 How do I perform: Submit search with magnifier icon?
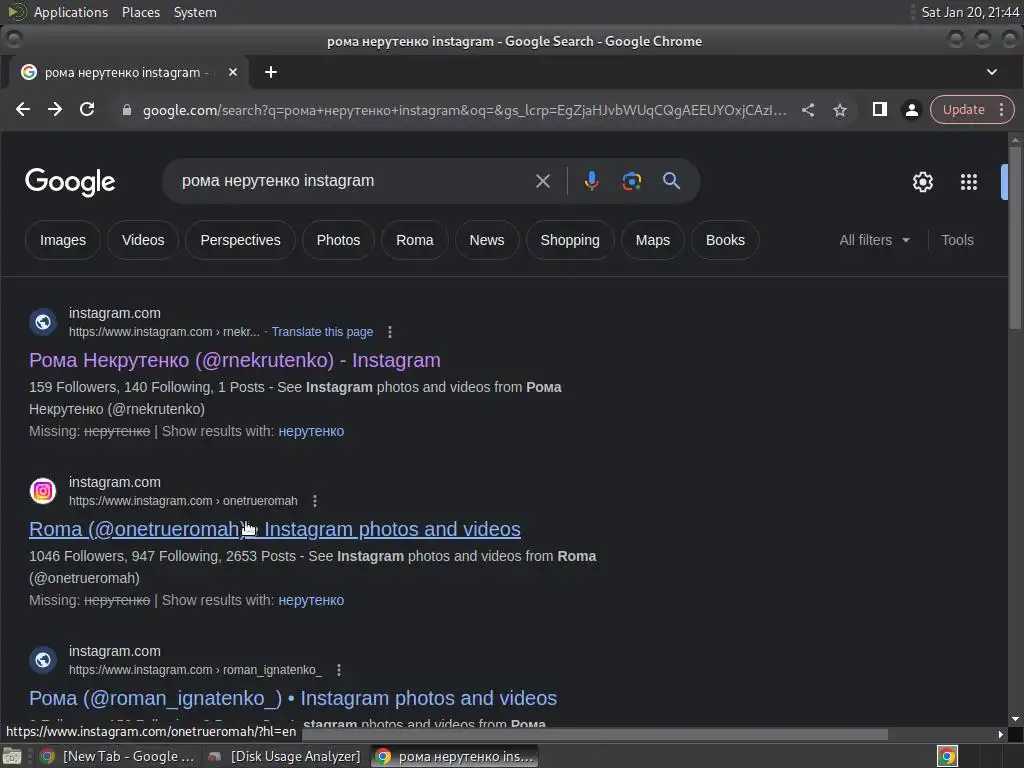(x=671, y=181)
